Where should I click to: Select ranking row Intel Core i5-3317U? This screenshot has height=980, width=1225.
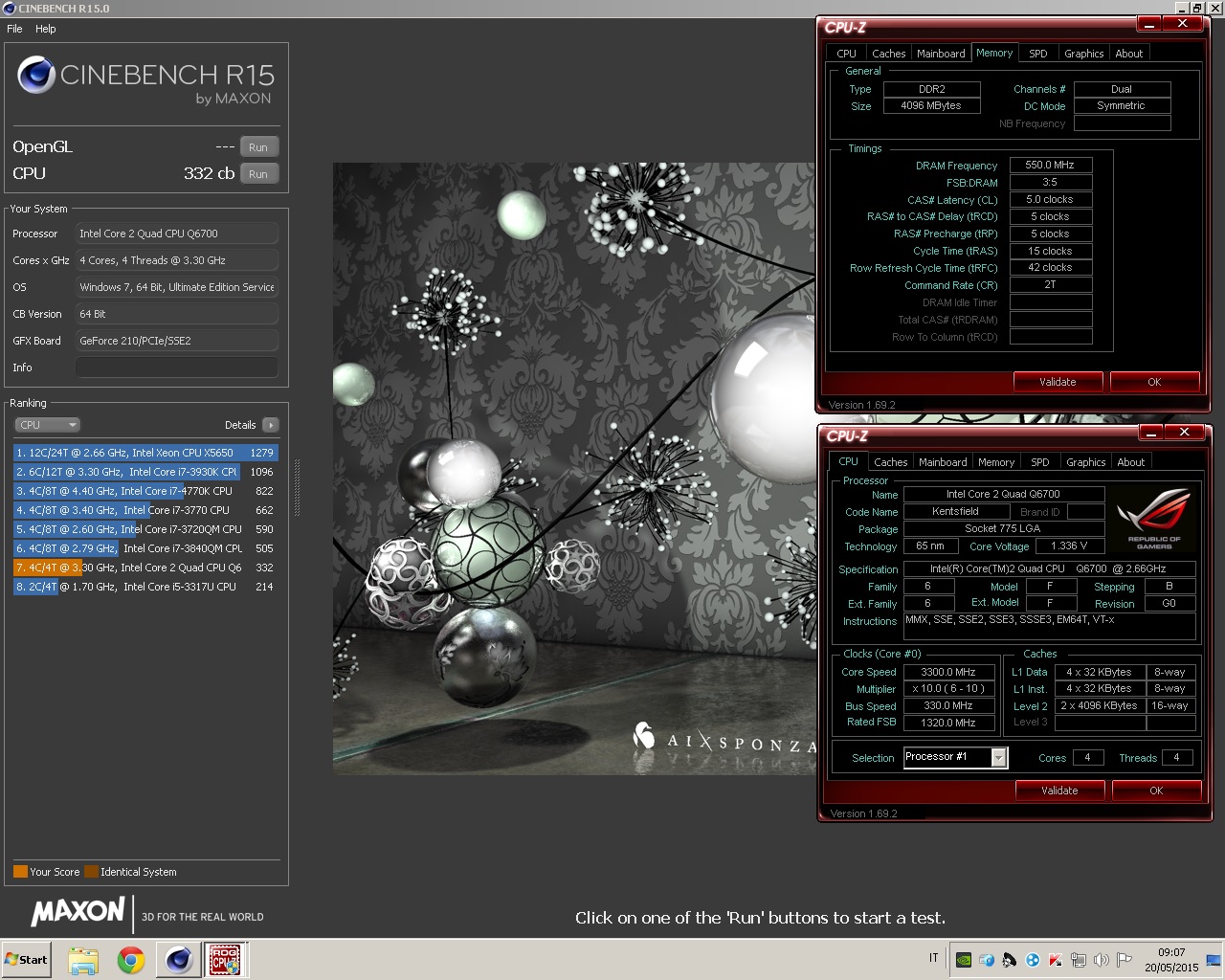coord(145,587)
